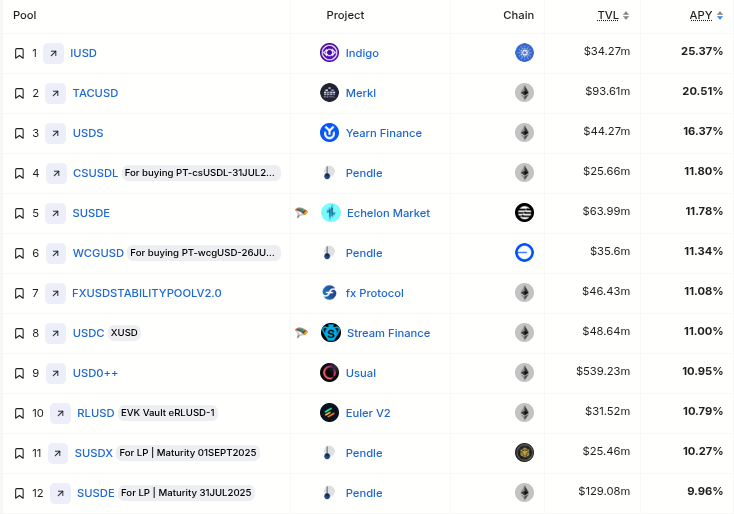Open the Stream Finance project link

pyautogui.click(x=389, y=333)
